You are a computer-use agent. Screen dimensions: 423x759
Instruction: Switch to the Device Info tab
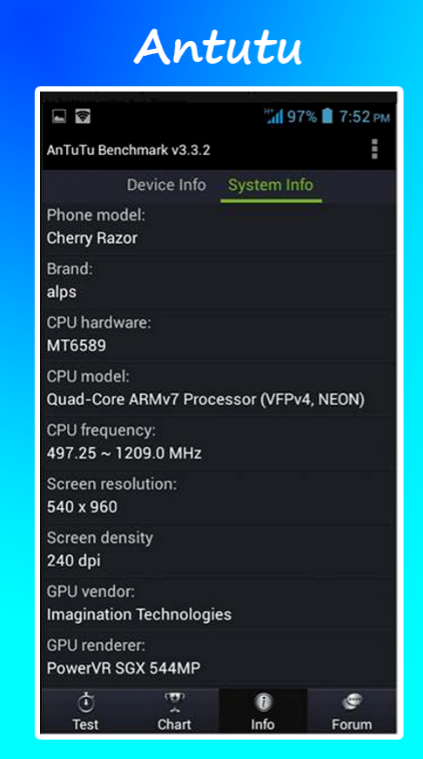166,185
